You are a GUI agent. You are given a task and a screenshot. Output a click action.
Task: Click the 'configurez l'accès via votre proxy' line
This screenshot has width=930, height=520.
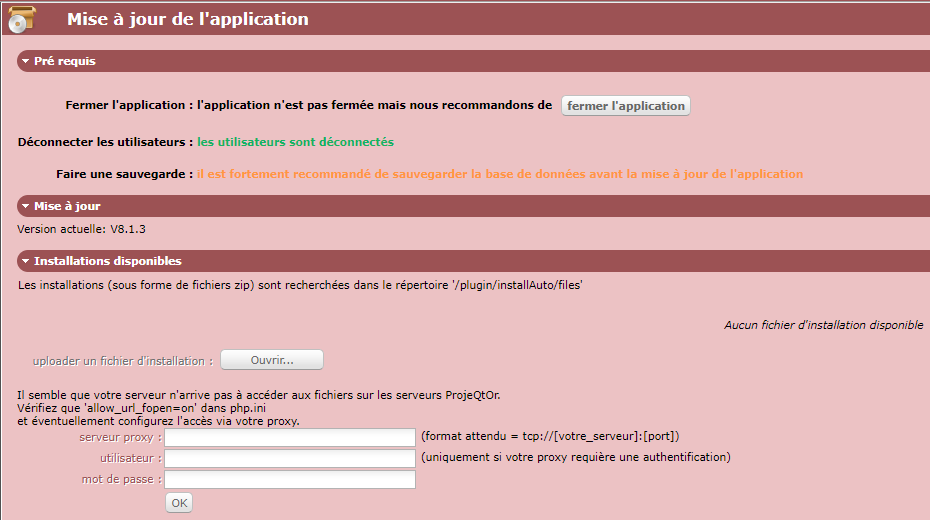[x=158, y=421]
